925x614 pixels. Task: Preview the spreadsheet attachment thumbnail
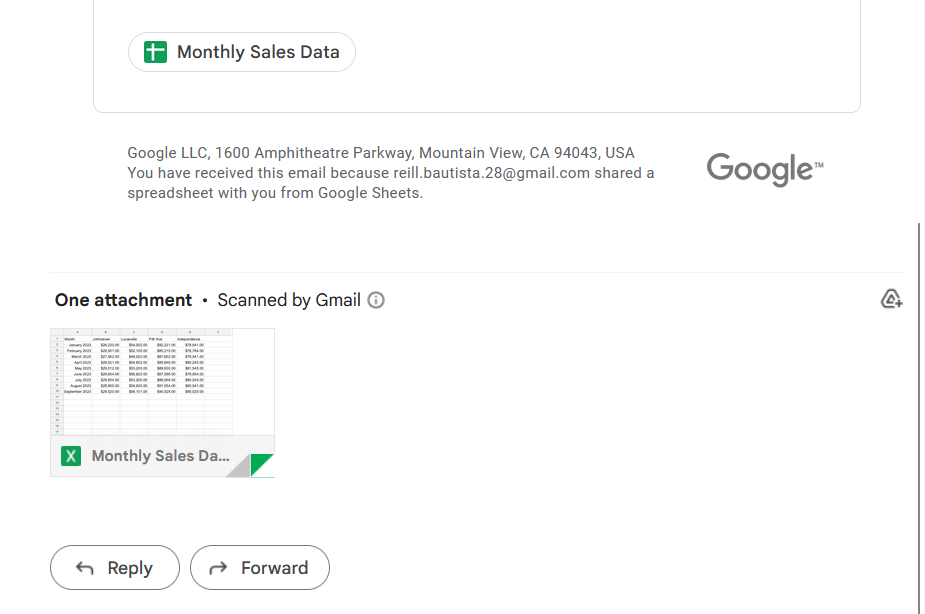coord(150,380)
